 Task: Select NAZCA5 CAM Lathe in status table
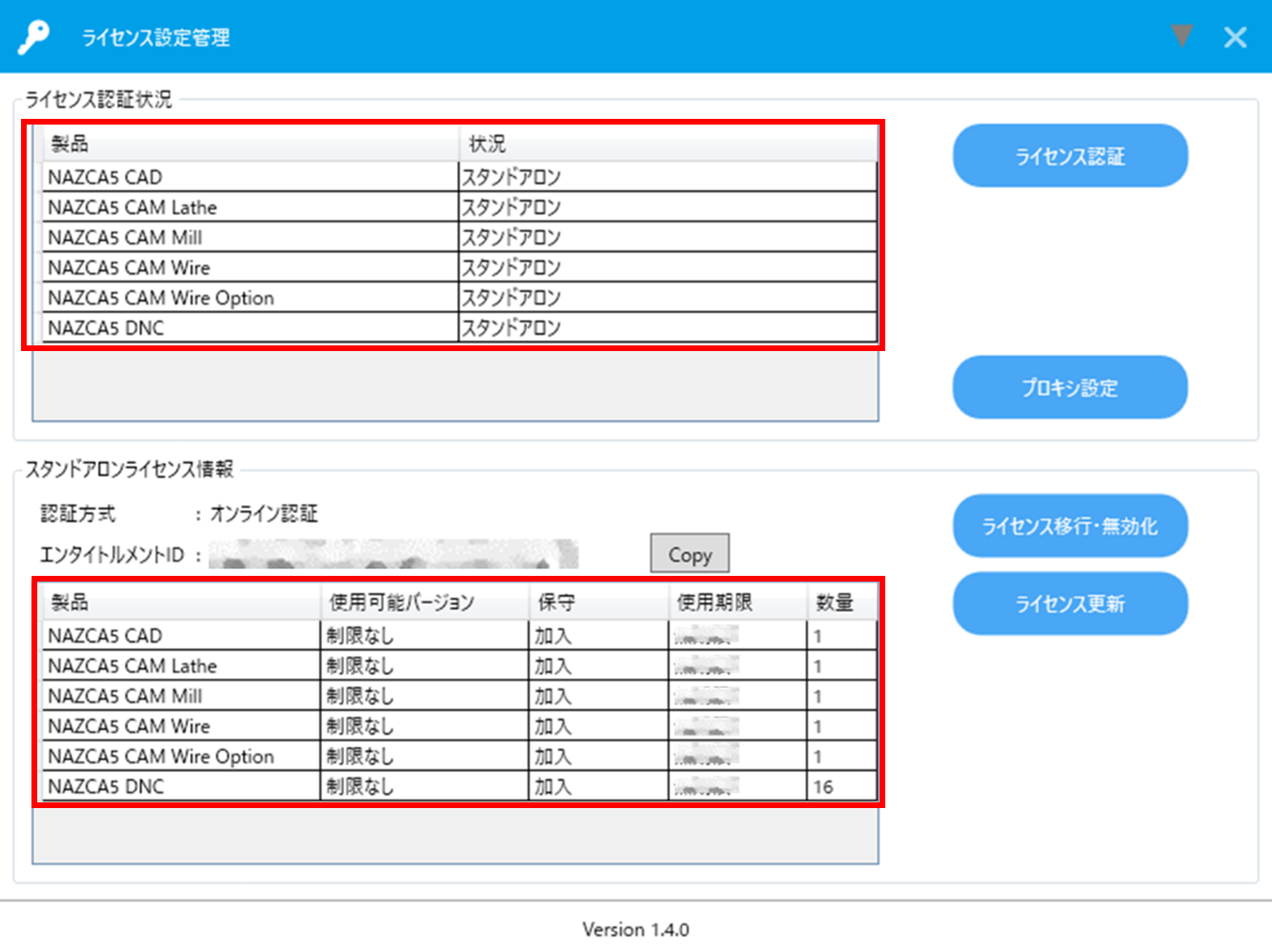coord(250,207)
